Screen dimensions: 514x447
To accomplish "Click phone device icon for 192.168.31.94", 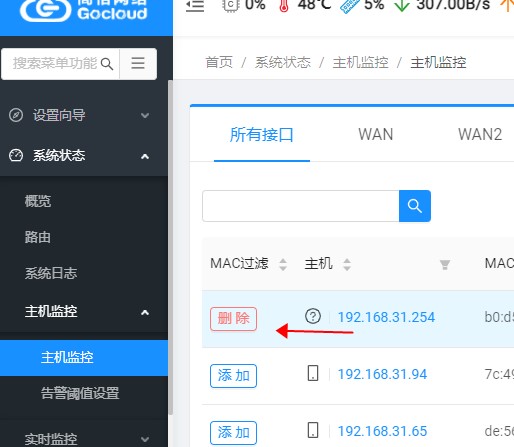I will coord(313,373).
